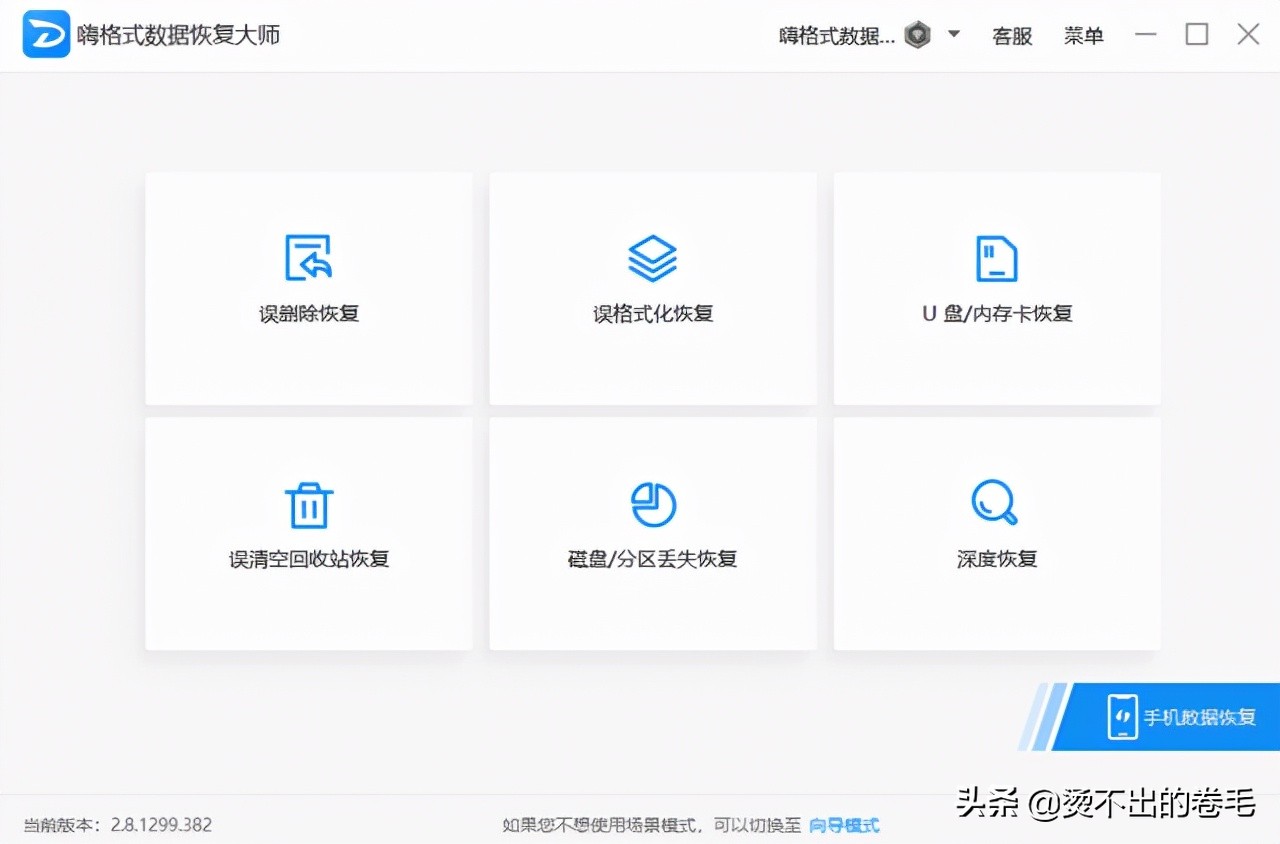Click the 深度恢复 magnifier icon
Viewport: 1280px width, 844px height.
tap(995, 503)
